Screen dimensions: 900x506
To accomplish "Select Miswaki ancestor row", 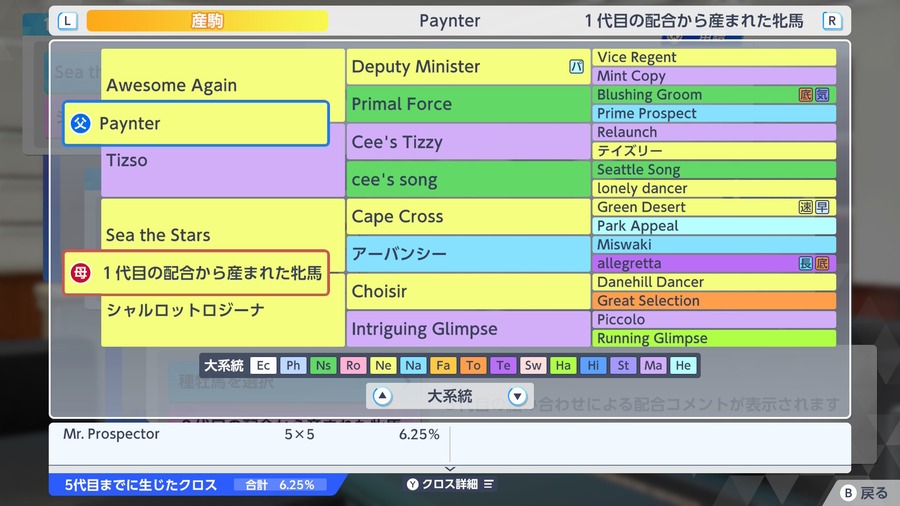I will tap(714, 244).
